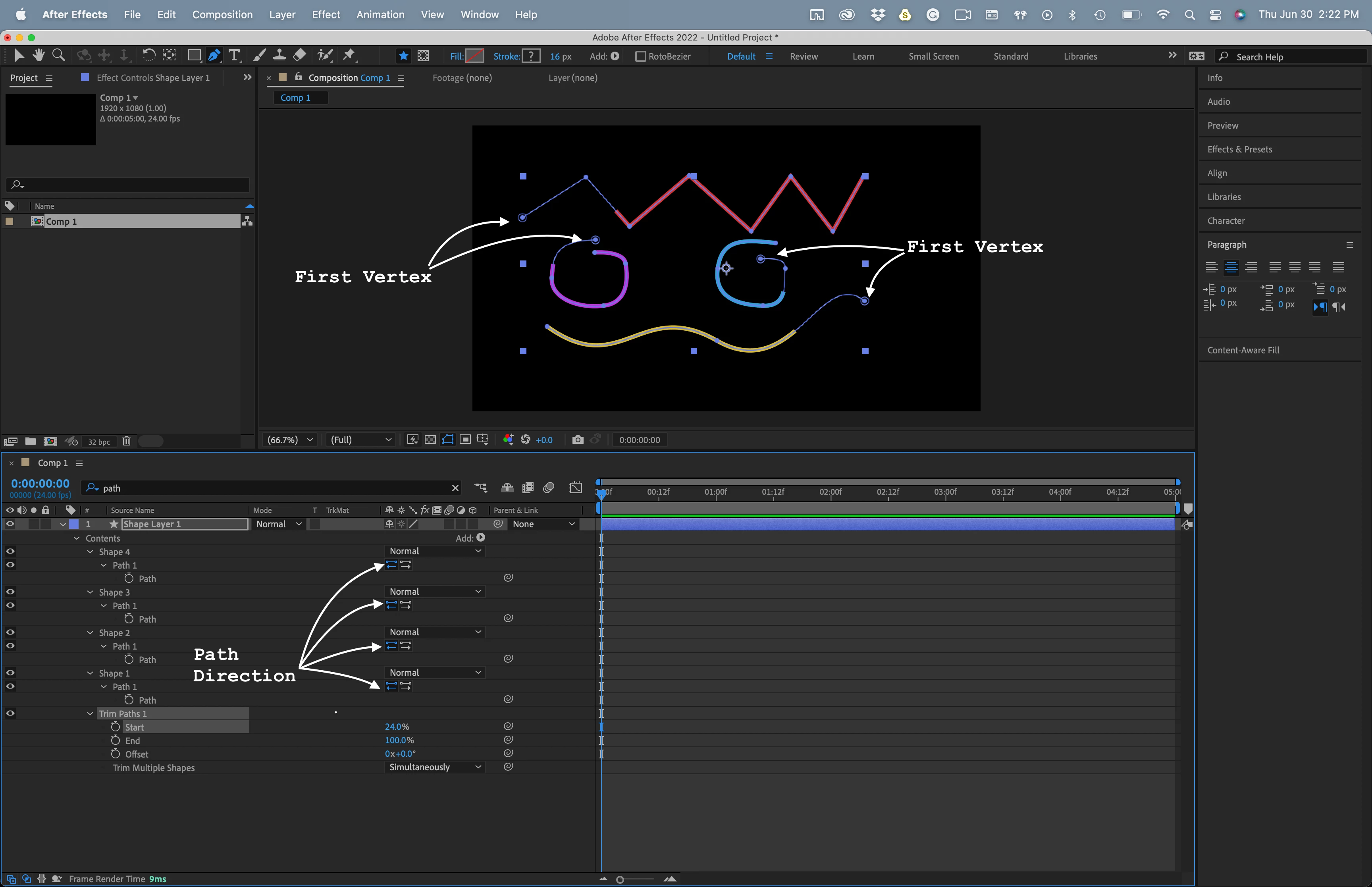Select the Eraser tool
The image size is (1372, 887).
299,55
